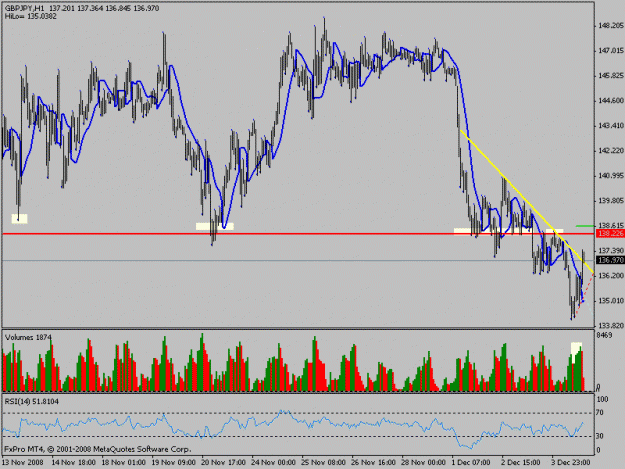Click the 28 Nov 00:00 time label
This screenshot has height=469, width=625.
coord(423,462)
